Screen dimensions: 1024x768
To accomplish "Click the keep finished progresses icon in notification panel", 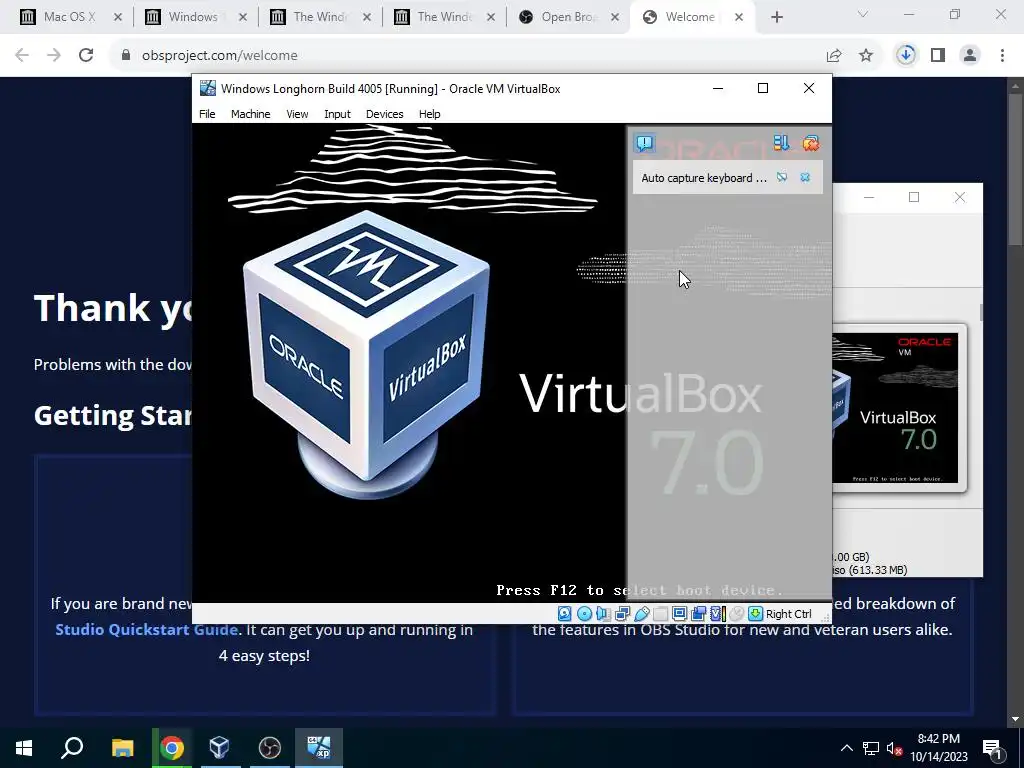I will [x=781, y=143].
